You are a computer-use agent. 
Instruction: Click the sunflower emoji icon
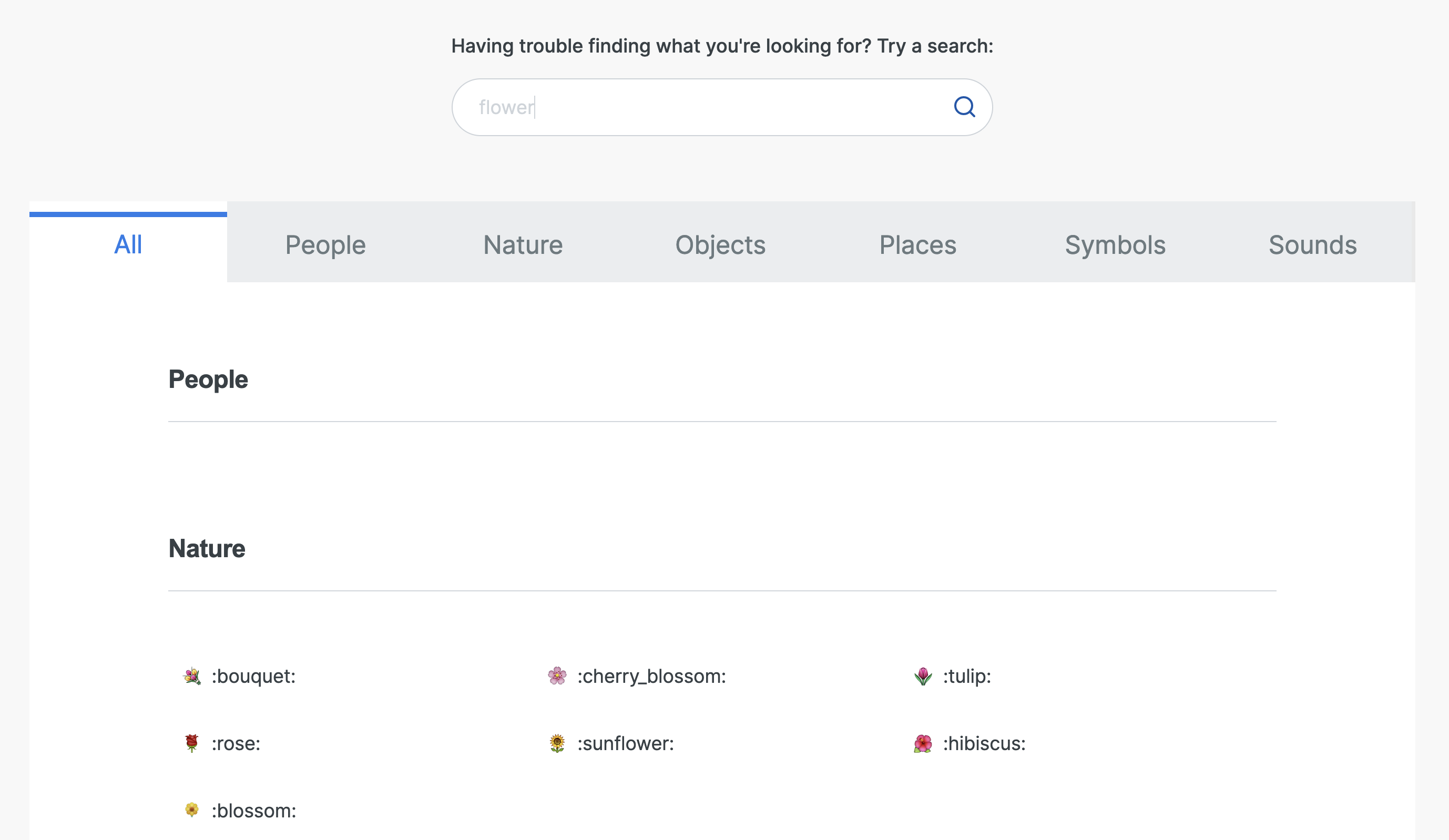(x=557, y=743)
